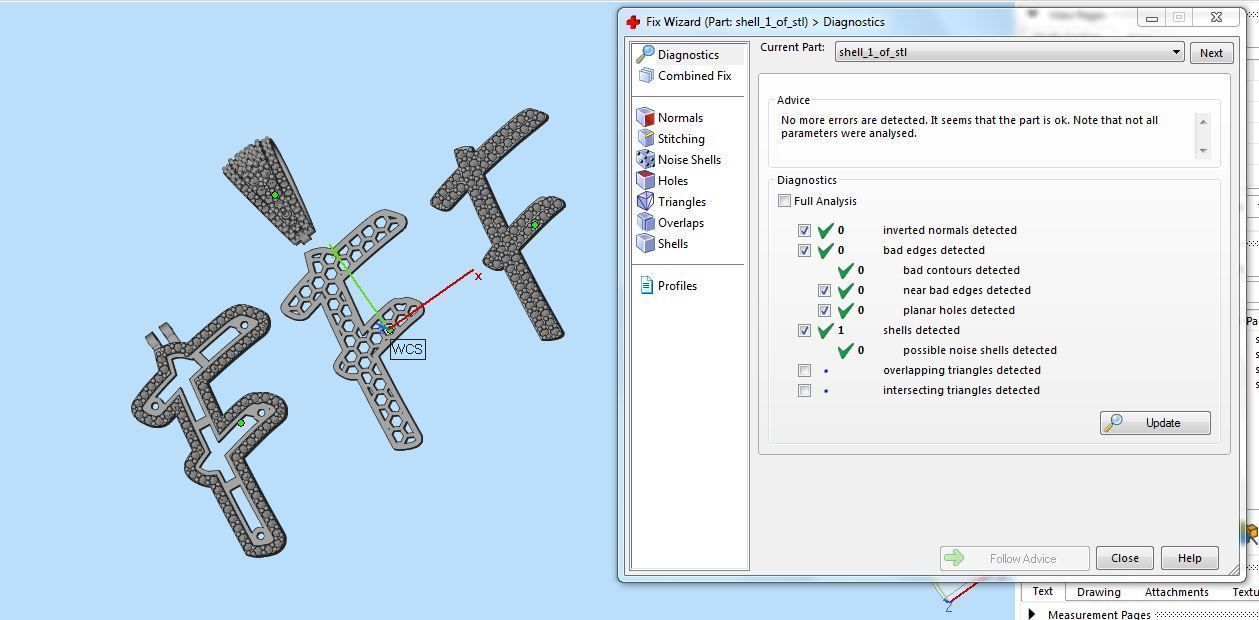Enable overlapping triangles detected checkbox

coord(804,370)
